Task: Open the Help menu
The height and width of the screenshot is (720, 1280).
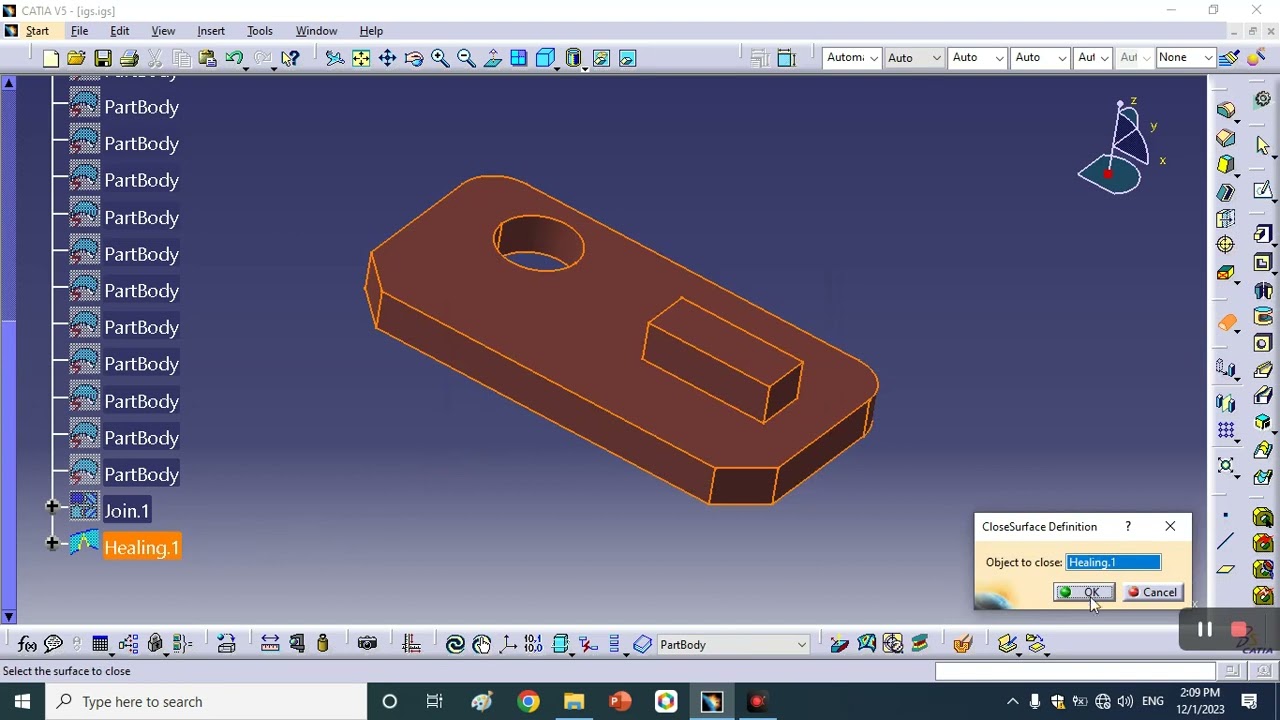Action: 371,31
